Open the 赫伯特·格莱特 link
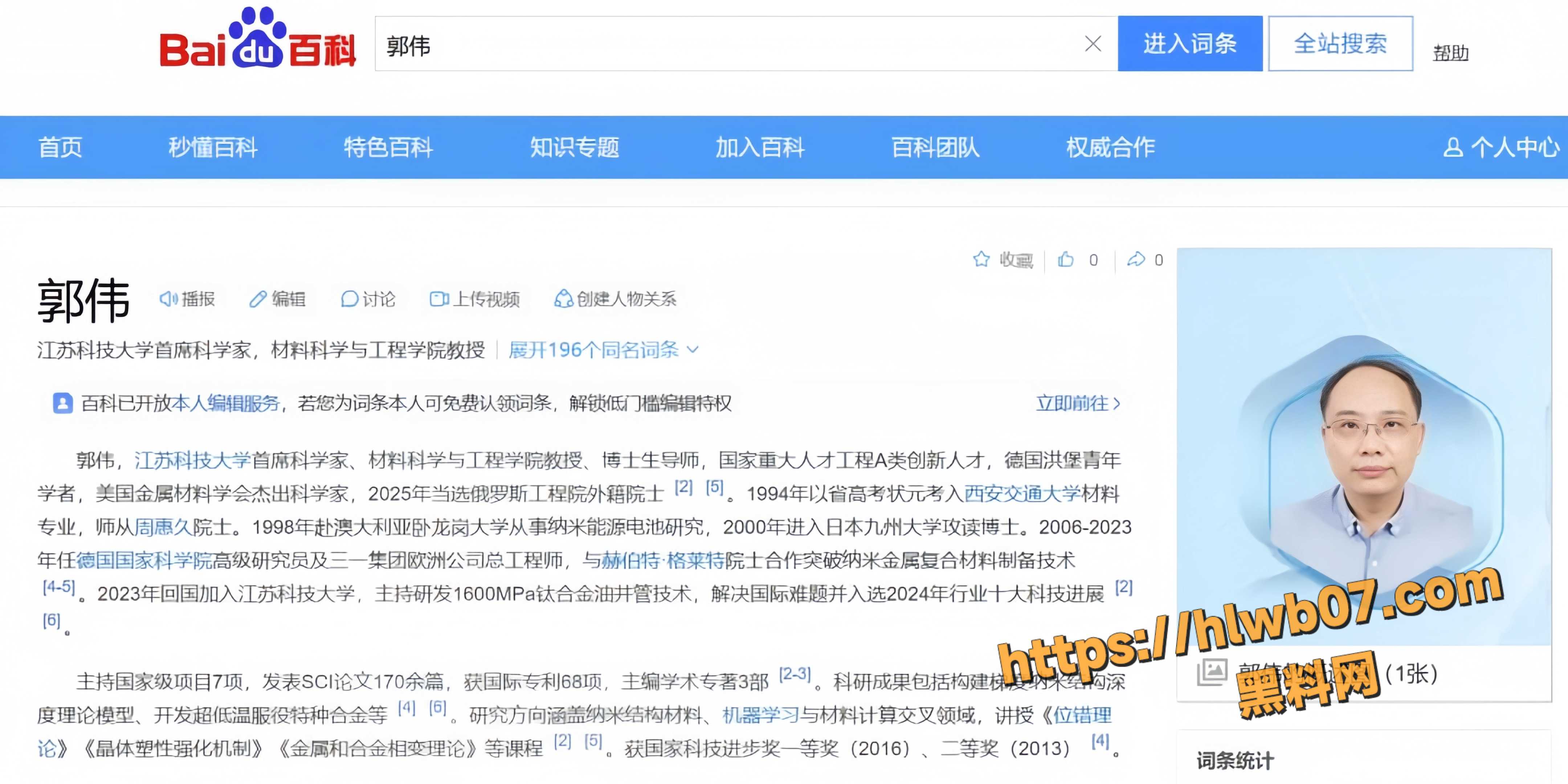1568x784 pixels. [x=663, y=561]
